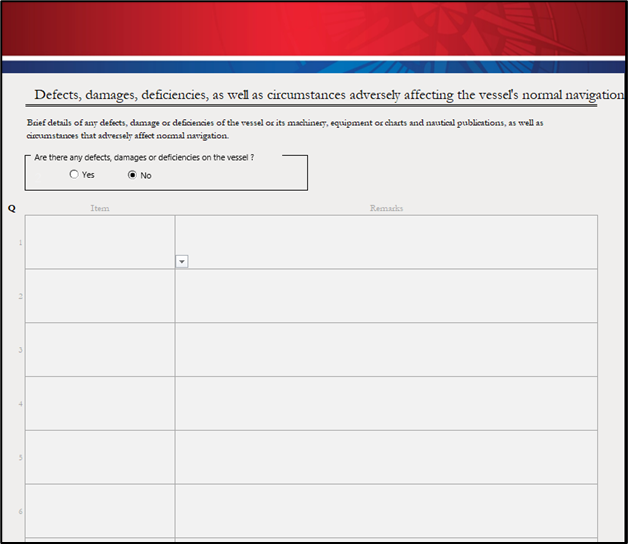
Task: Select the Item cell in row 3
Action: 99,350
